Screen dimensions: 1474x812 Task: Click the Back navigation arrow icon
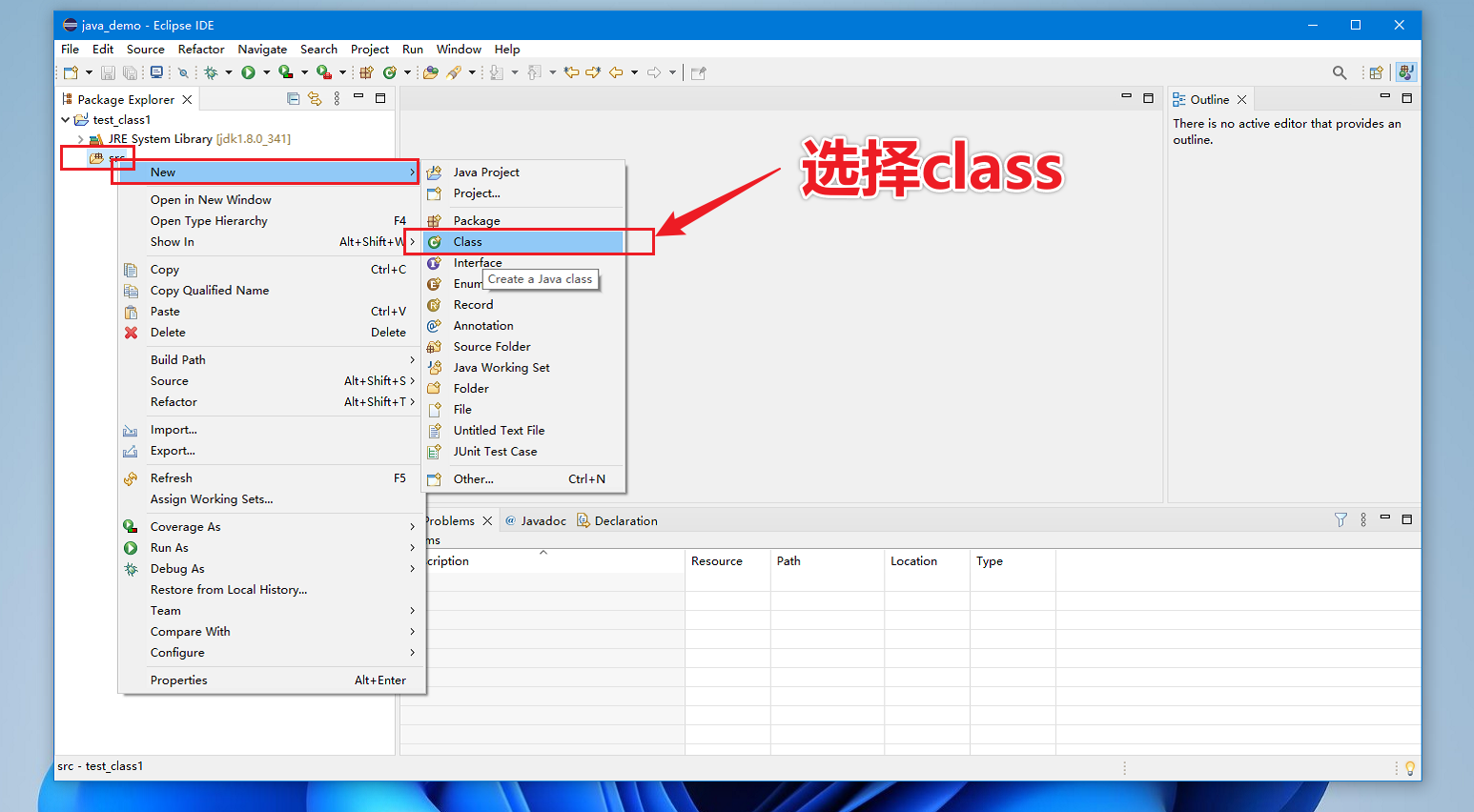tap(616, 72)
